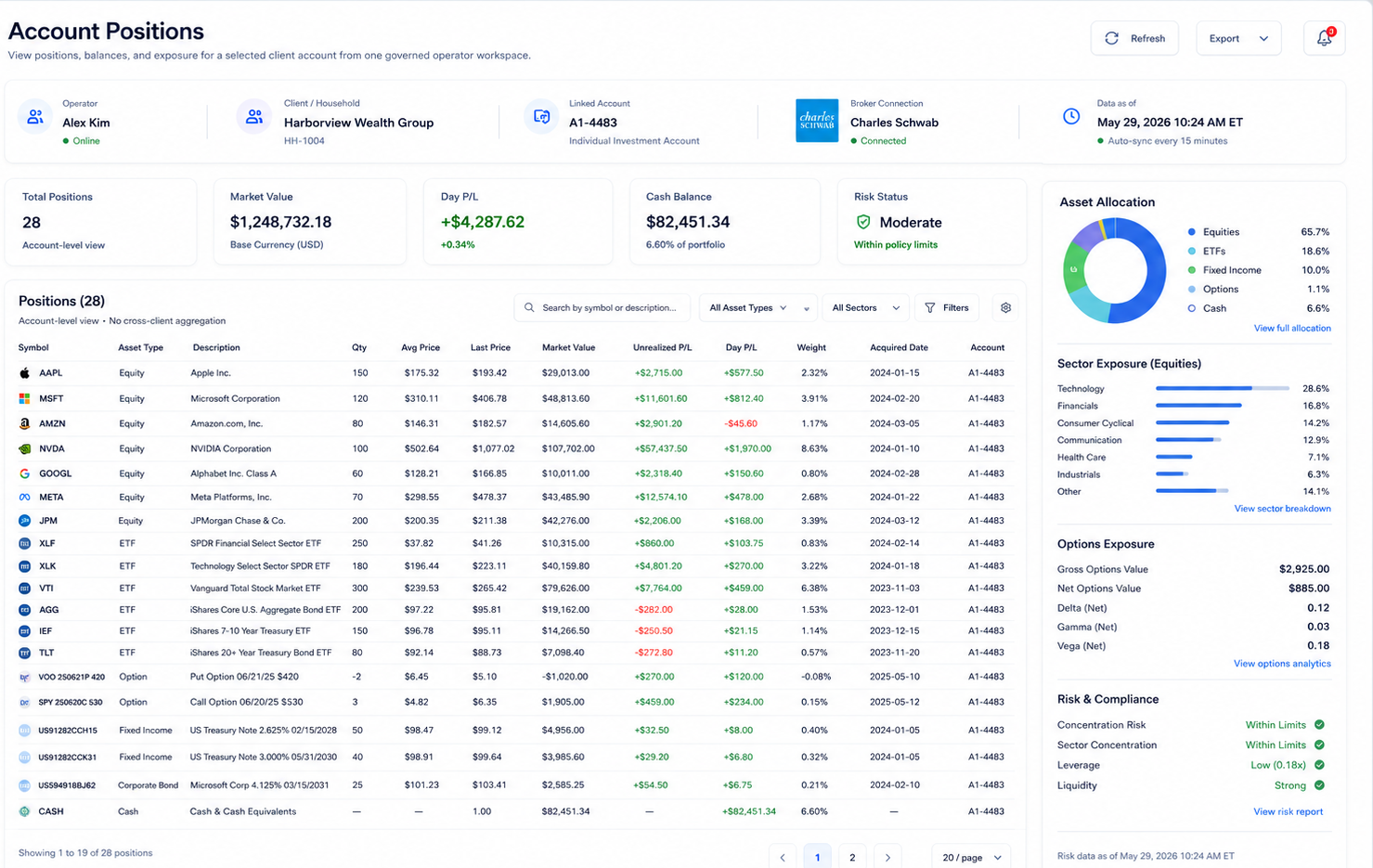Click the Charles Schwab broker logo
The height and width of the screenshot is (868, 1373).
coord(817,121)
